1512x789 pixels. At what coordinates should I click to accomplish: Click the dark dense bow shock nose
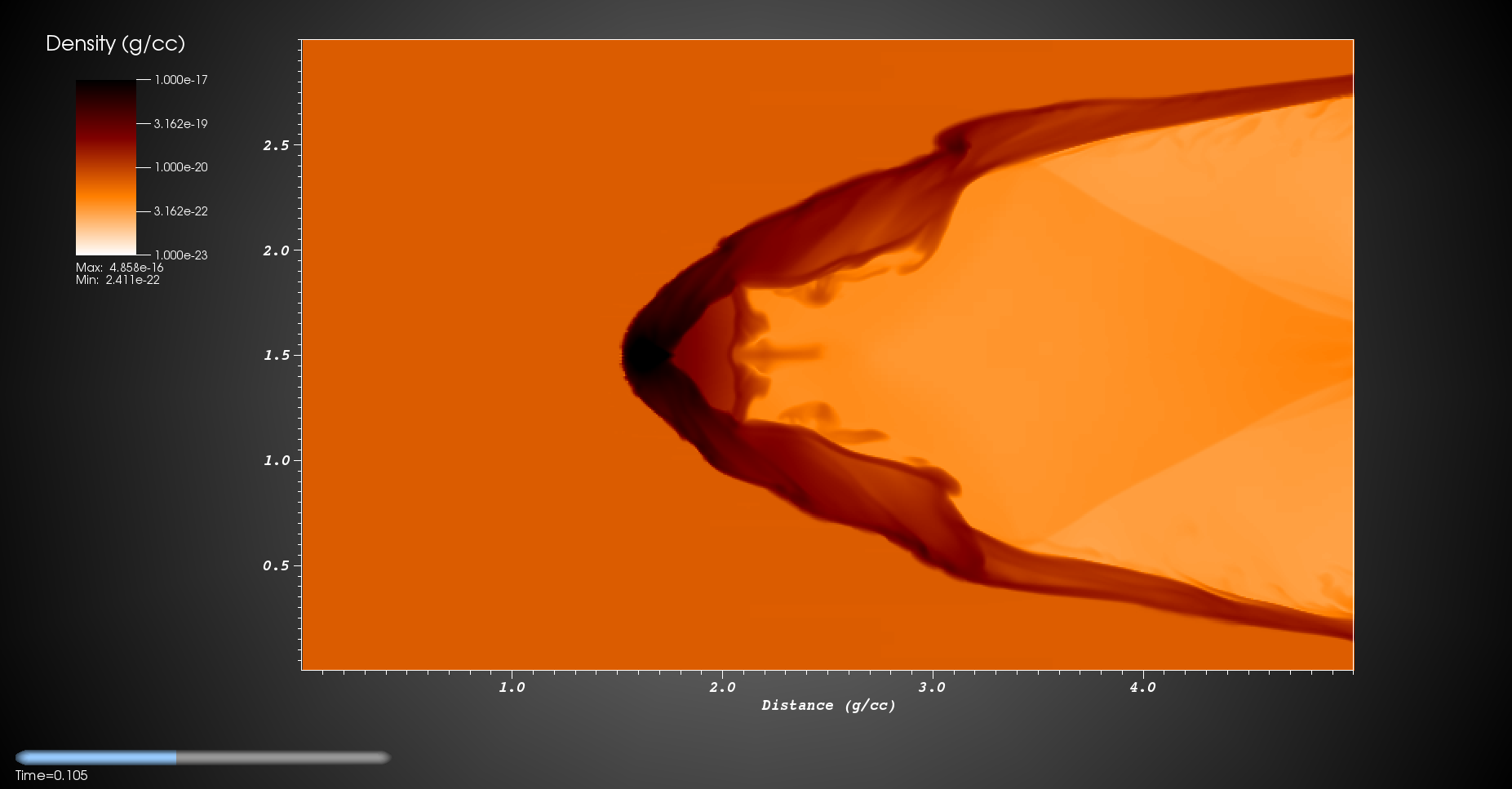pyautogui.click(x=645, y=356)
